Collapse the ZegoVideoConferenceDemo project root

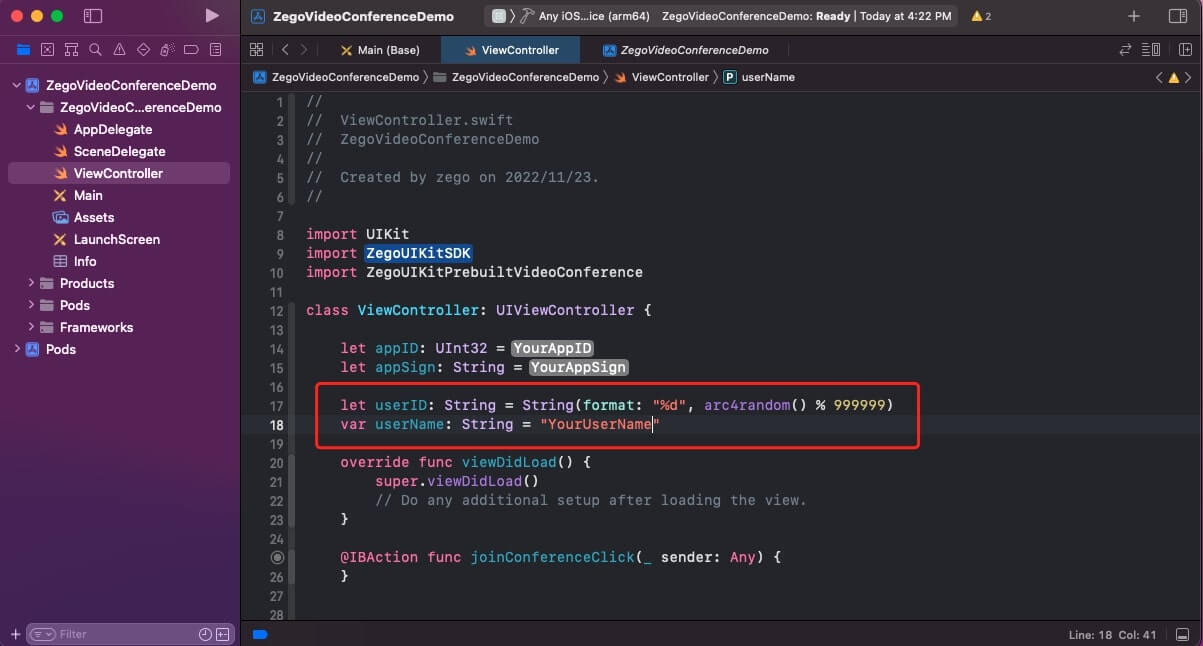click(x=16, y=85)
